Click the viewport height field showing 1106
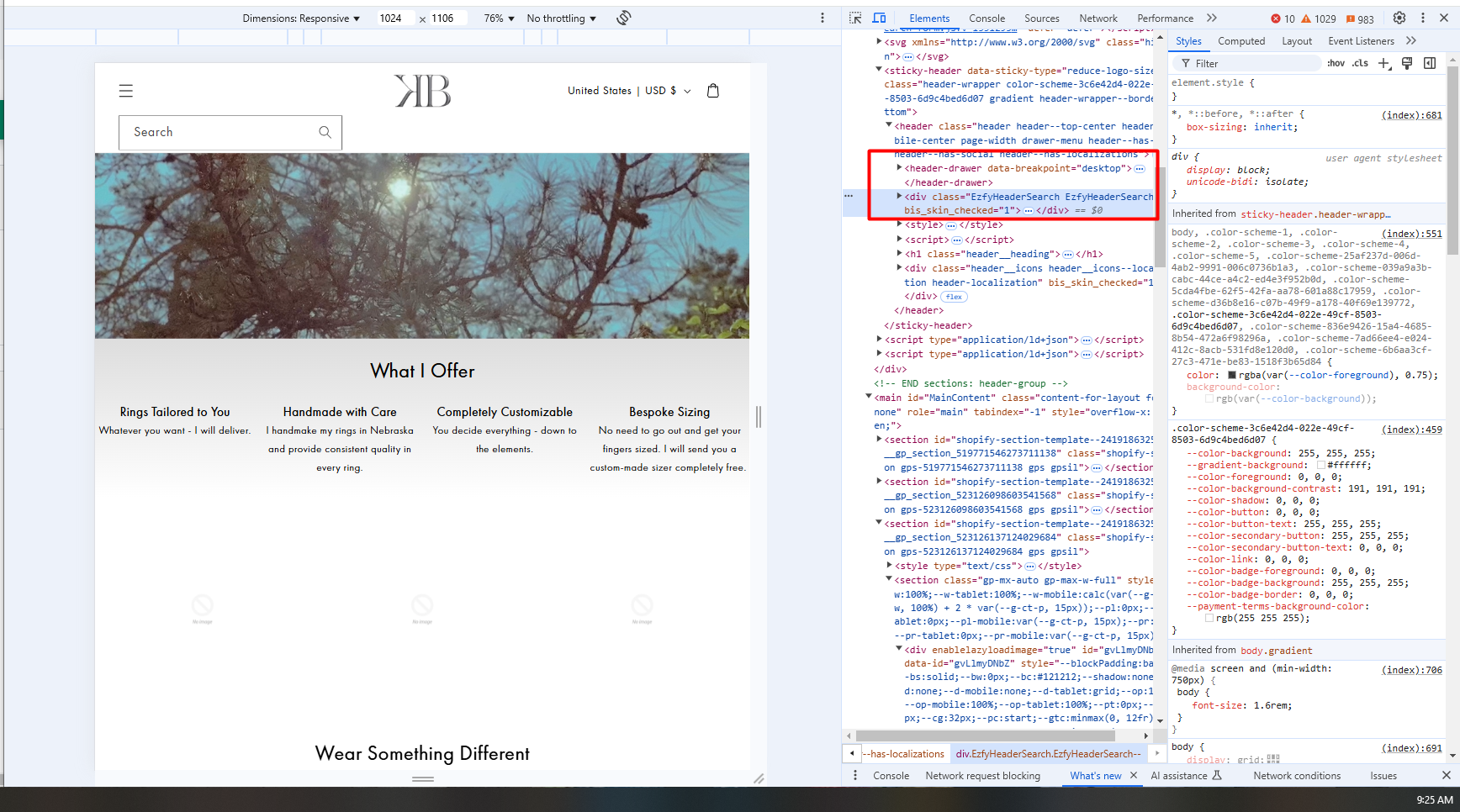The image size is (1460, 812). [447, 18]
